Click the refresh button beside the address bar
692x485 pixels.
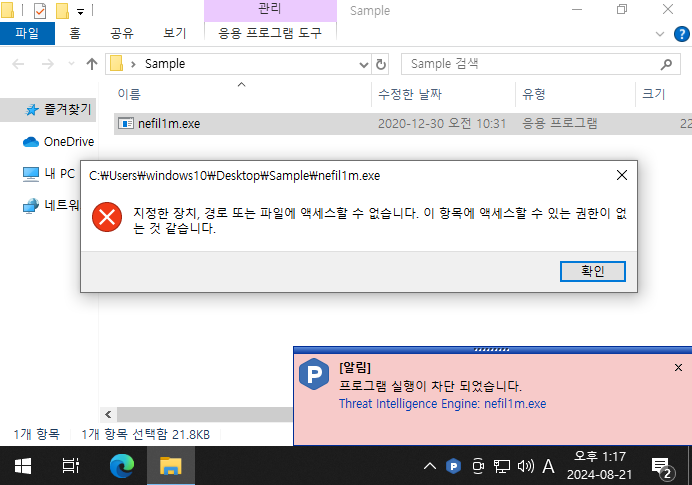tap(381, 64)
